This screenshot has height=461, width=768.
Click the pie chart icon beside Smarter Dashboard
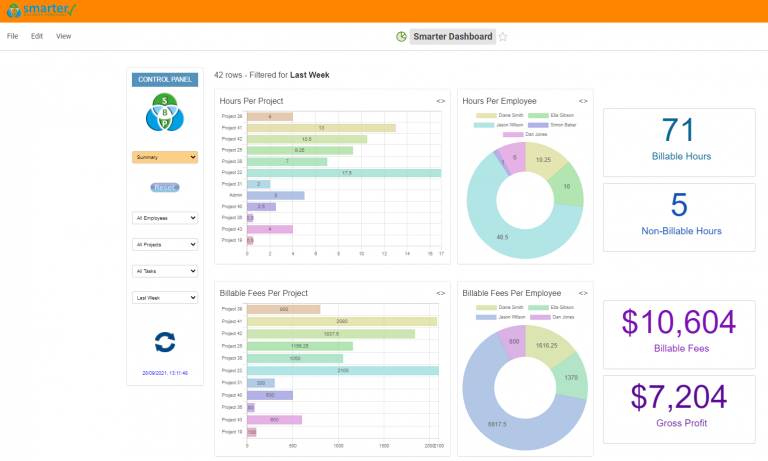click(x=401, y=37)
